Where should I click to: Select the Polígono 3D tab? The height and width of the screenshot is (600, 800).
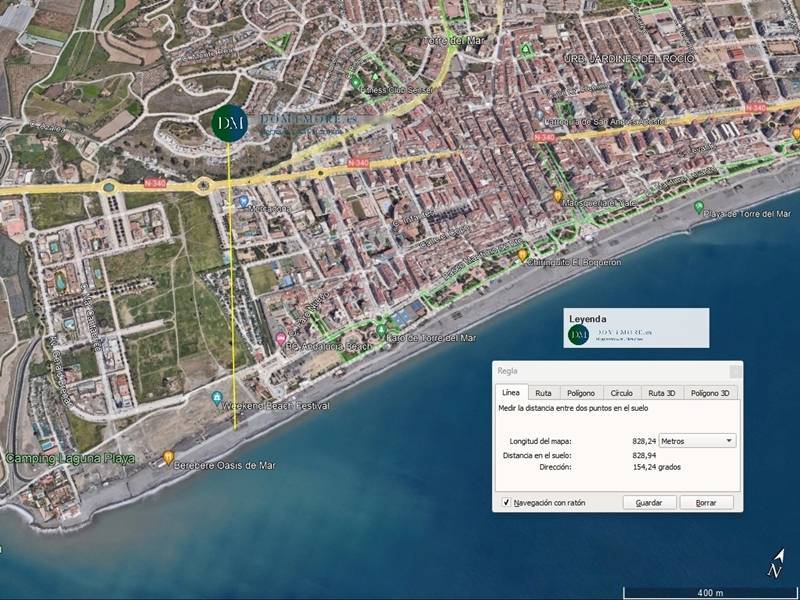coord(710,393)
